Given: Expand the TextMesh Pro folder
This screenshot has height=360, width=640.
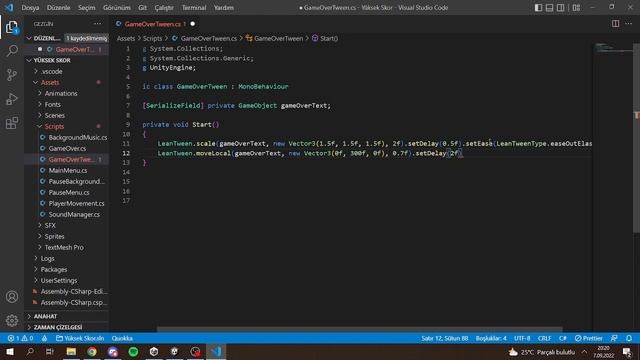Looking at the screenshot, I should click(67, 247).
